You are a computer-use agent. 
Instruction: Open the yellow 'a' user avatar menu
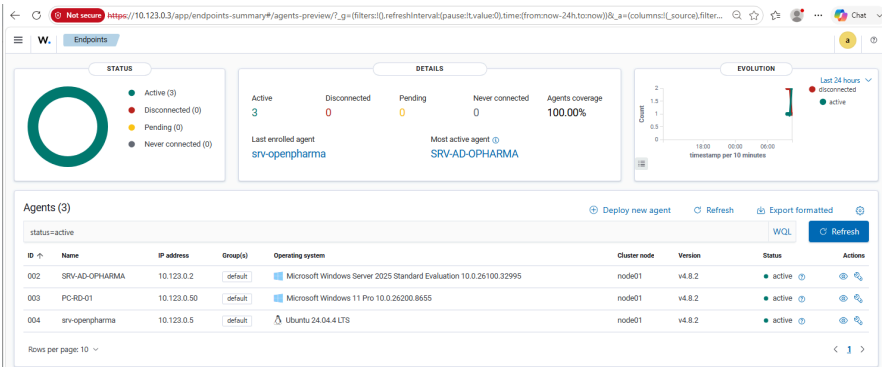[847, 40]
